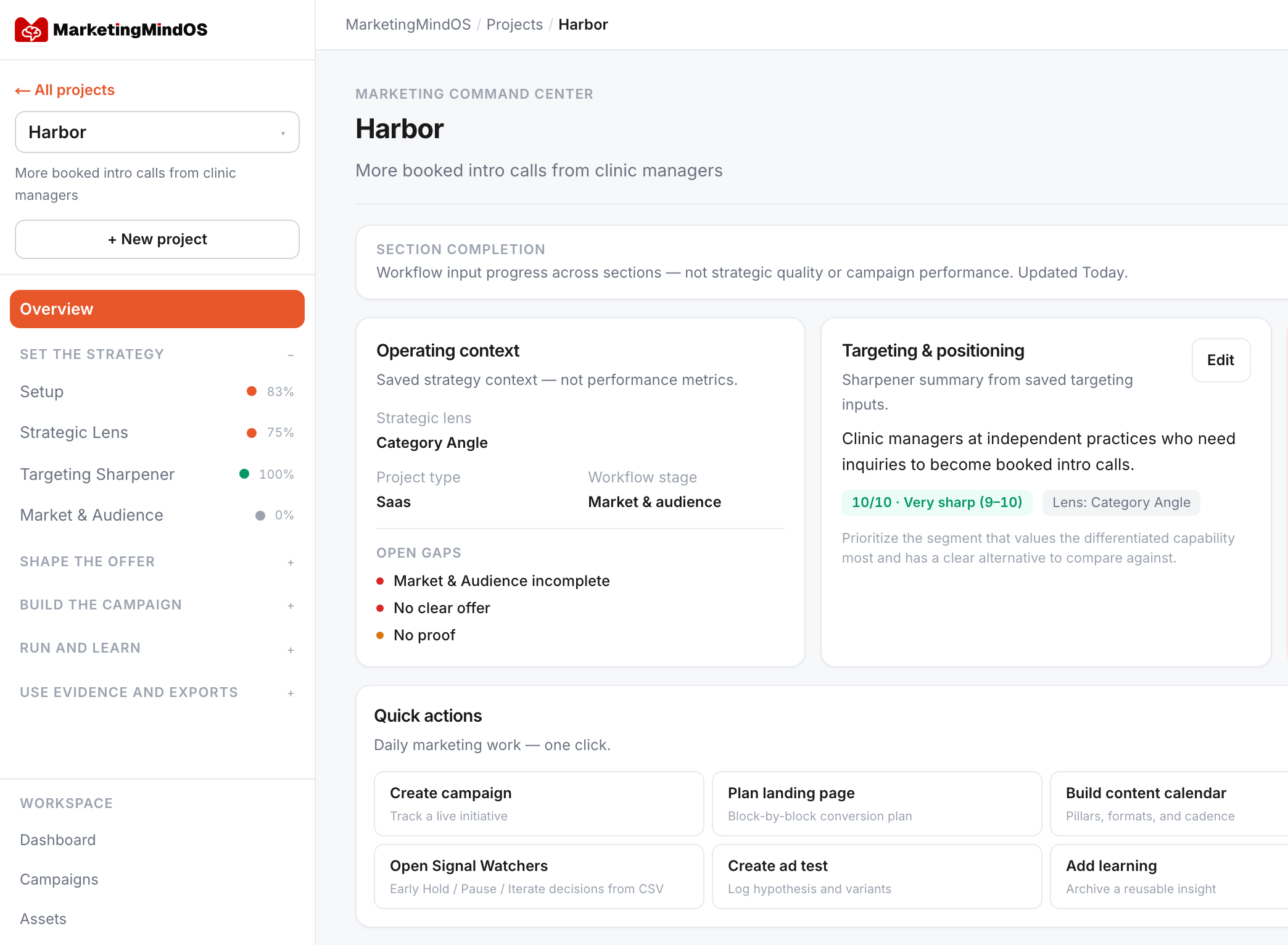Open Setup in sidebar
Screen dimensions: 1288x945
coord(157,392)
